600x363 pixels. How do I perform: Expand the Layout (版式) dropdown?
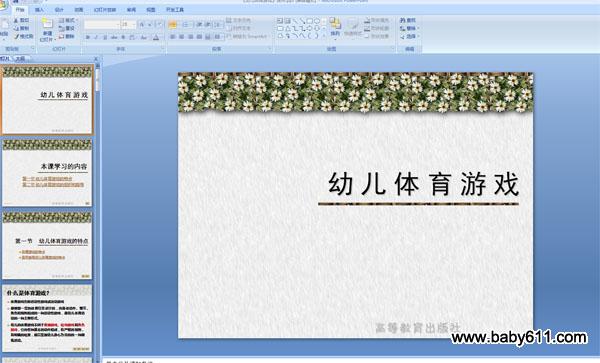tap(76, 20)
